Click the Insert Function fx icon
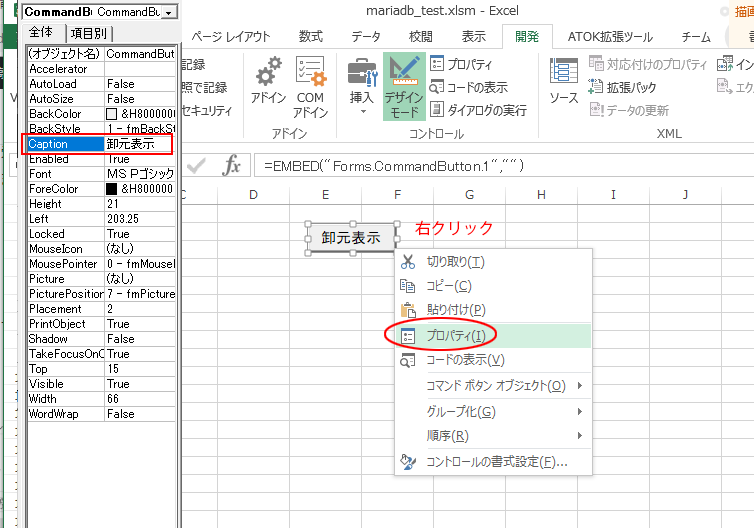 coord(231,165)
